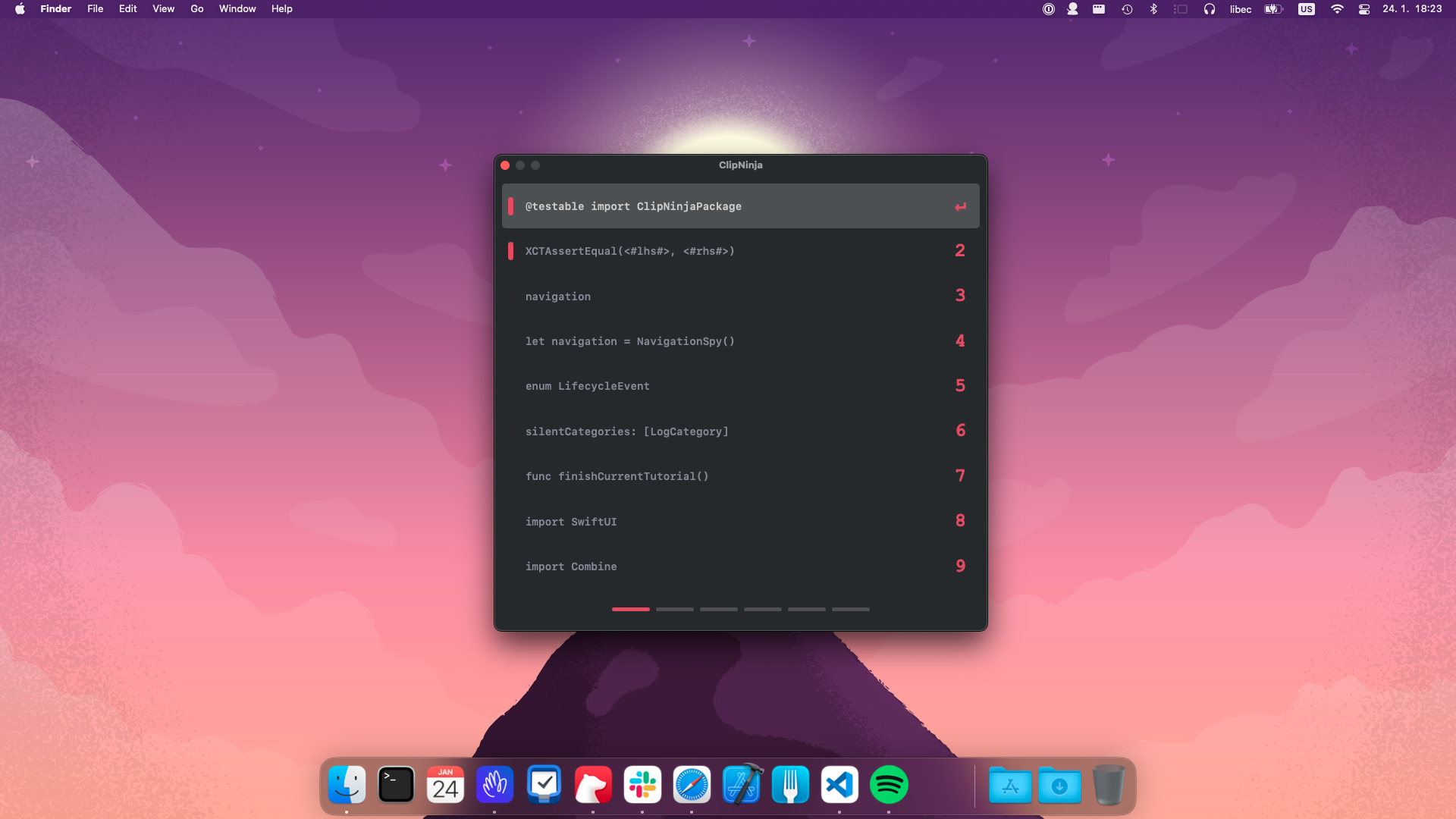Open Spotify from the Dock
This screenshot has height=819, width=1456.
click(889, 785)
